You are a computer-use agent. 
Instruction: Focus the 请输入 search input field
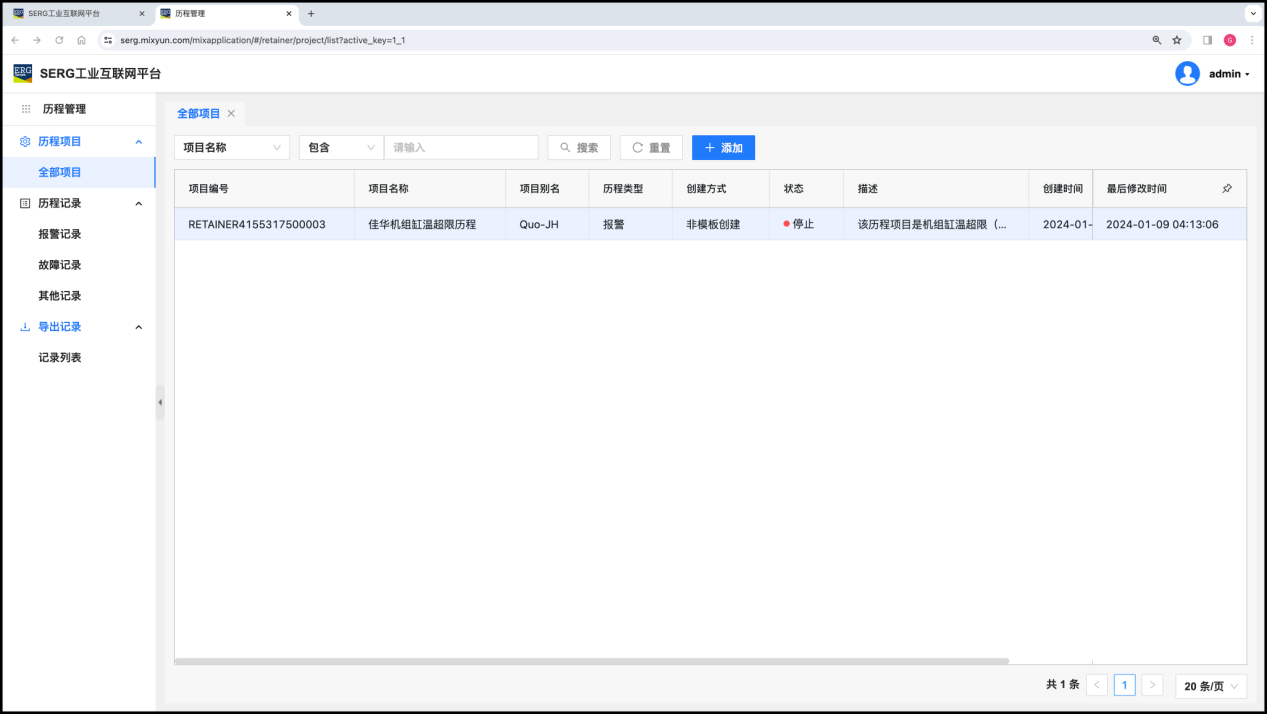tap(461, 148)
